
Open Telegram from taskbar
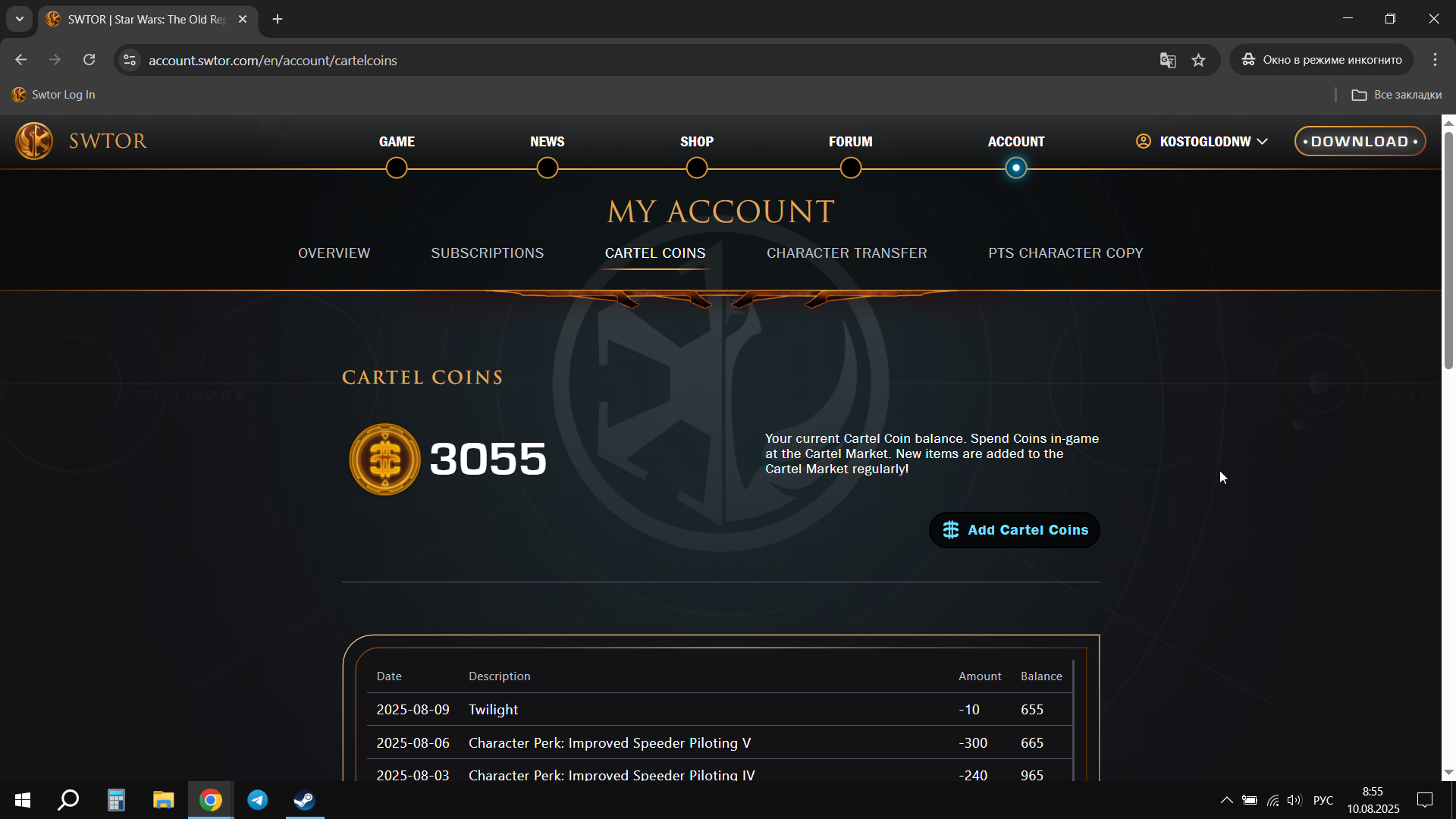258,800
